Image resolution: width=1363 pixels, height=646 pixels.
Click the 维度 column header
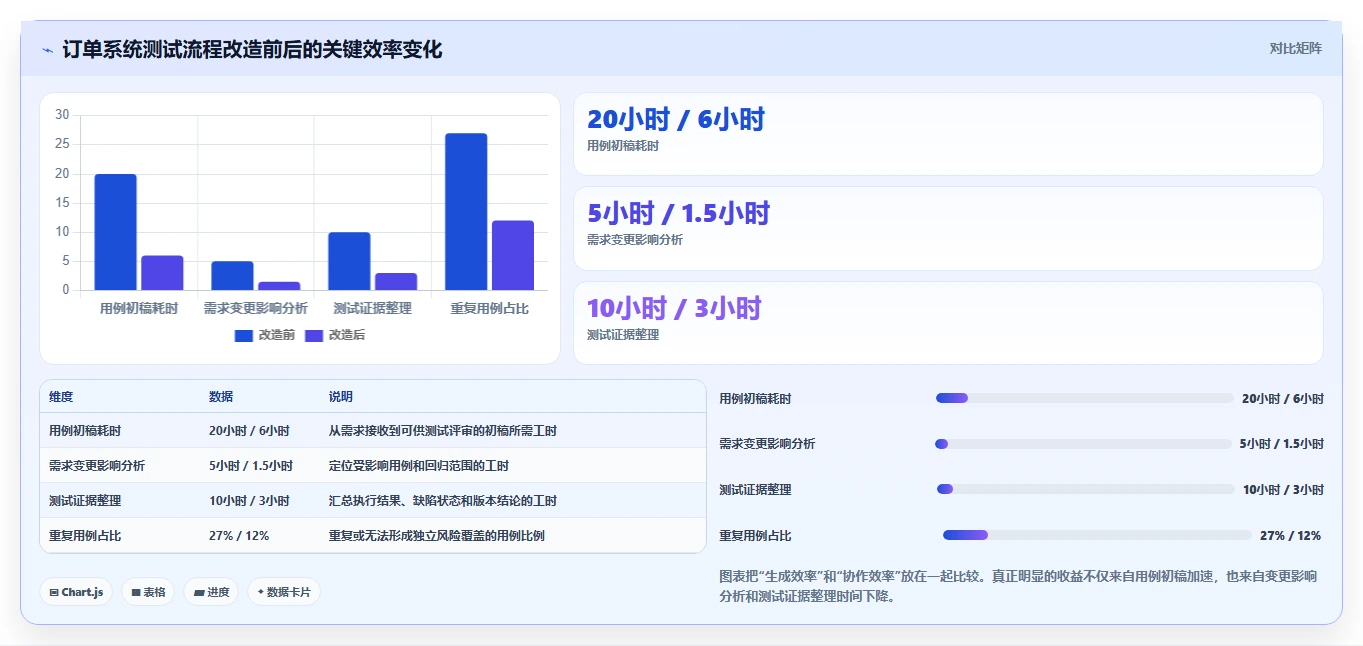[61, 397]
